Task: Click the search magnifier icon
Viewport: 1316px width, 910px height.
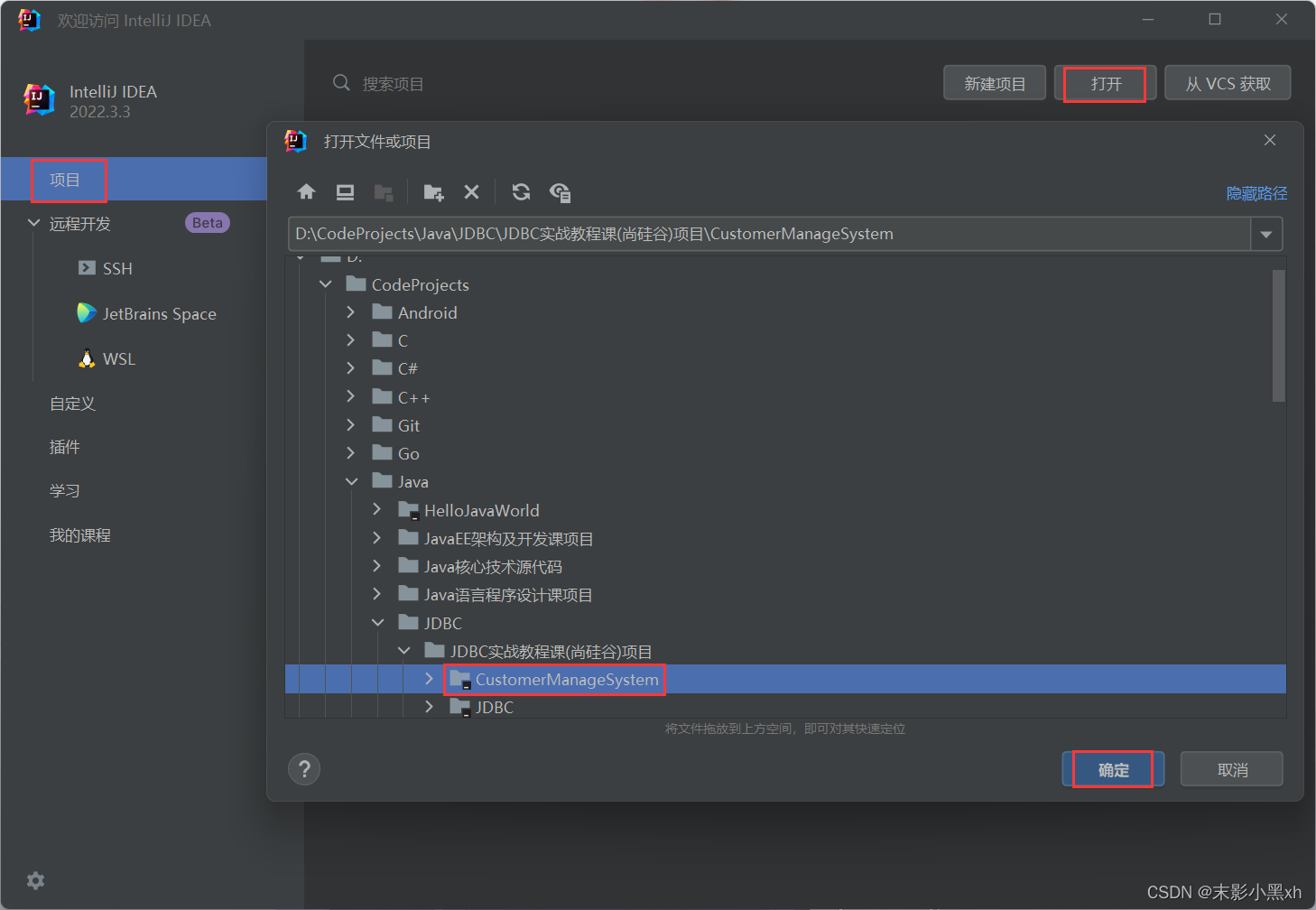Action: (341, 83)
